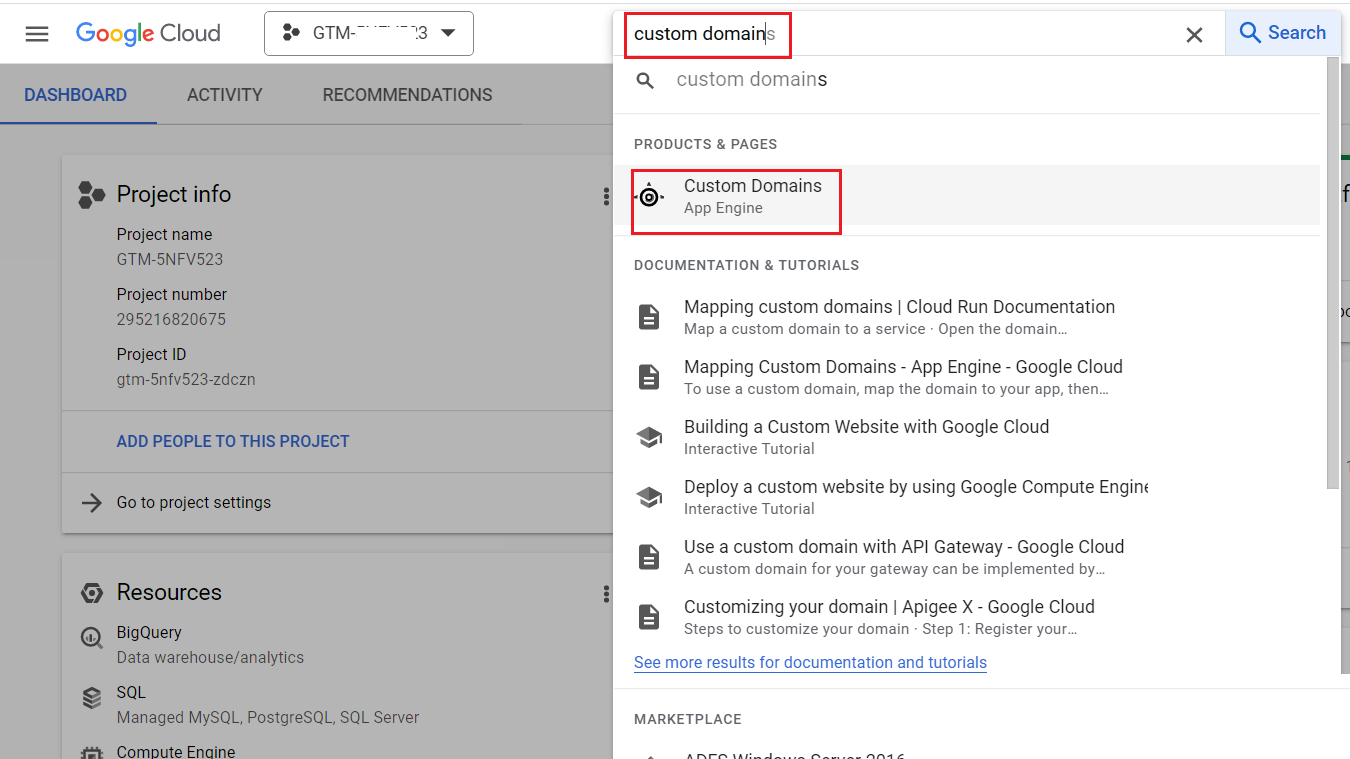The height and width of the screenshot is (759, 1350).
Task: Click the Resources card icon
Action: (x=92, y=593)
